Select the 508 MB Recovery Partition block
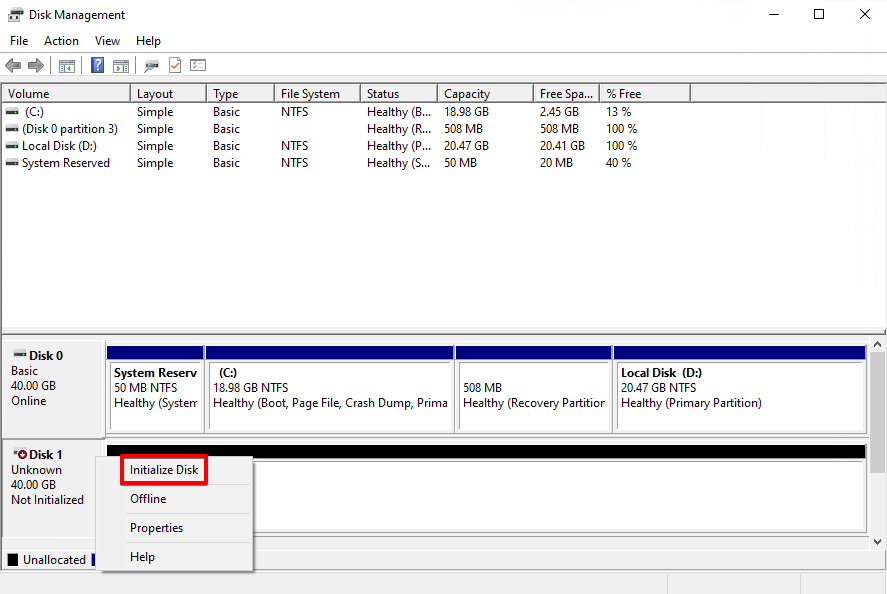 pos(533,389)
